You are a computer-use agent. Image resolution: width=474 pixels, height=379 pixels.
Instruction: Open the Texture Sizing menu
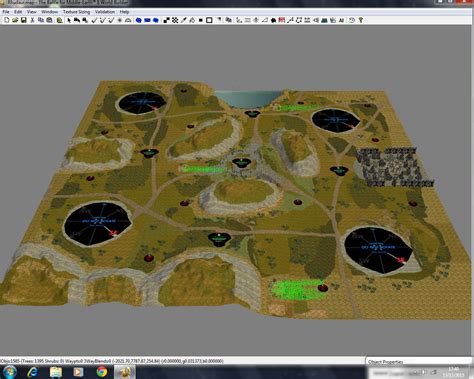(76, 12)
